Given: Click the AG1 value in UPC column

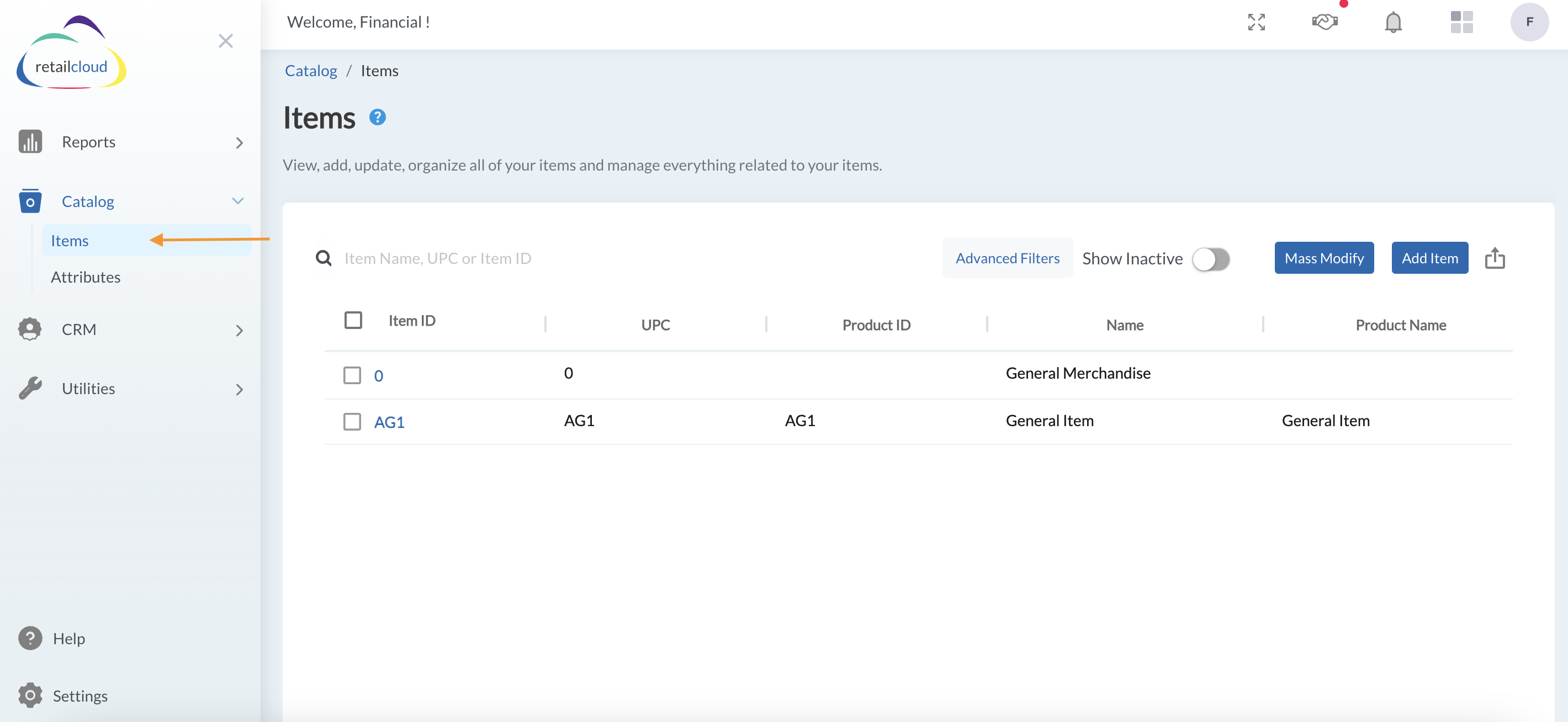Looking at the screenshot, I should (x=578, y=421).
